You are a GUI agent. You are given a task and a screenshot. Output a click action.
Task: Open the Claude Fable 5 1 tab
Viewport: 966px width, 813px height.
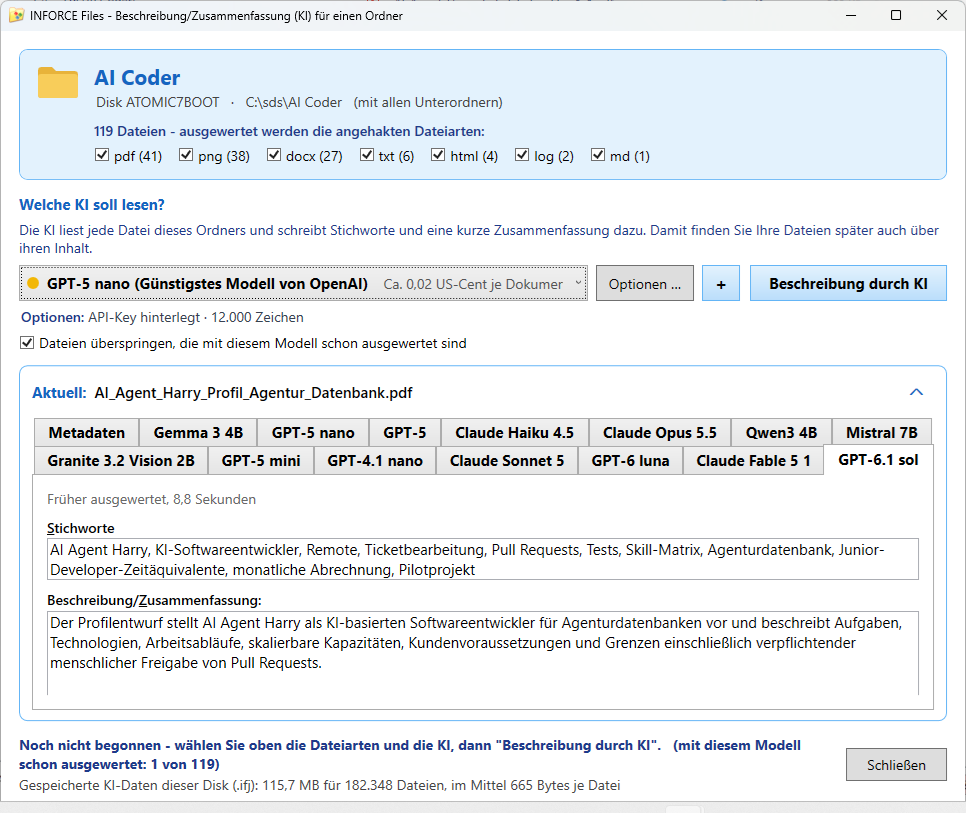point(753,461)
